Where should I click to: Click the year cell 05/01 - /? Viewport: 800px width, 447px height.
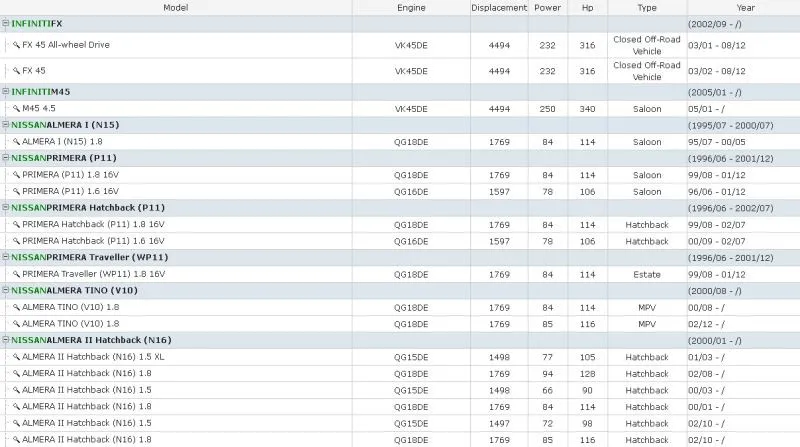[x=706, y=109]
